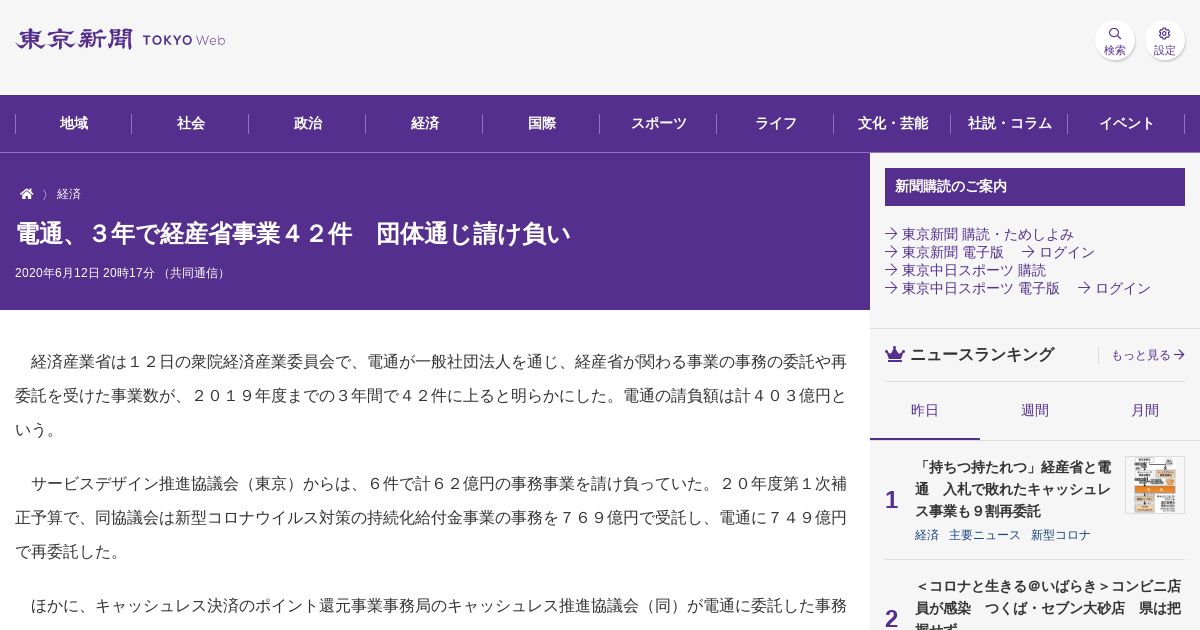Image resolution: width=1200 pixels, height=630 pixels.
Task: Click the crown icon beside ニュースランキング
Action: point(895,354)
